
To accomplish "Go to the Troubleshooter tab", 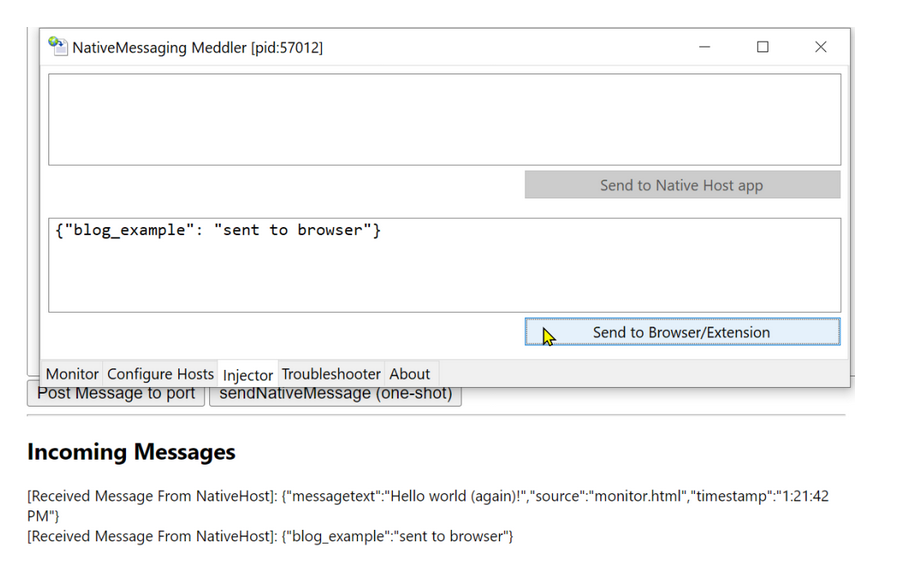I will click(331, 374).
